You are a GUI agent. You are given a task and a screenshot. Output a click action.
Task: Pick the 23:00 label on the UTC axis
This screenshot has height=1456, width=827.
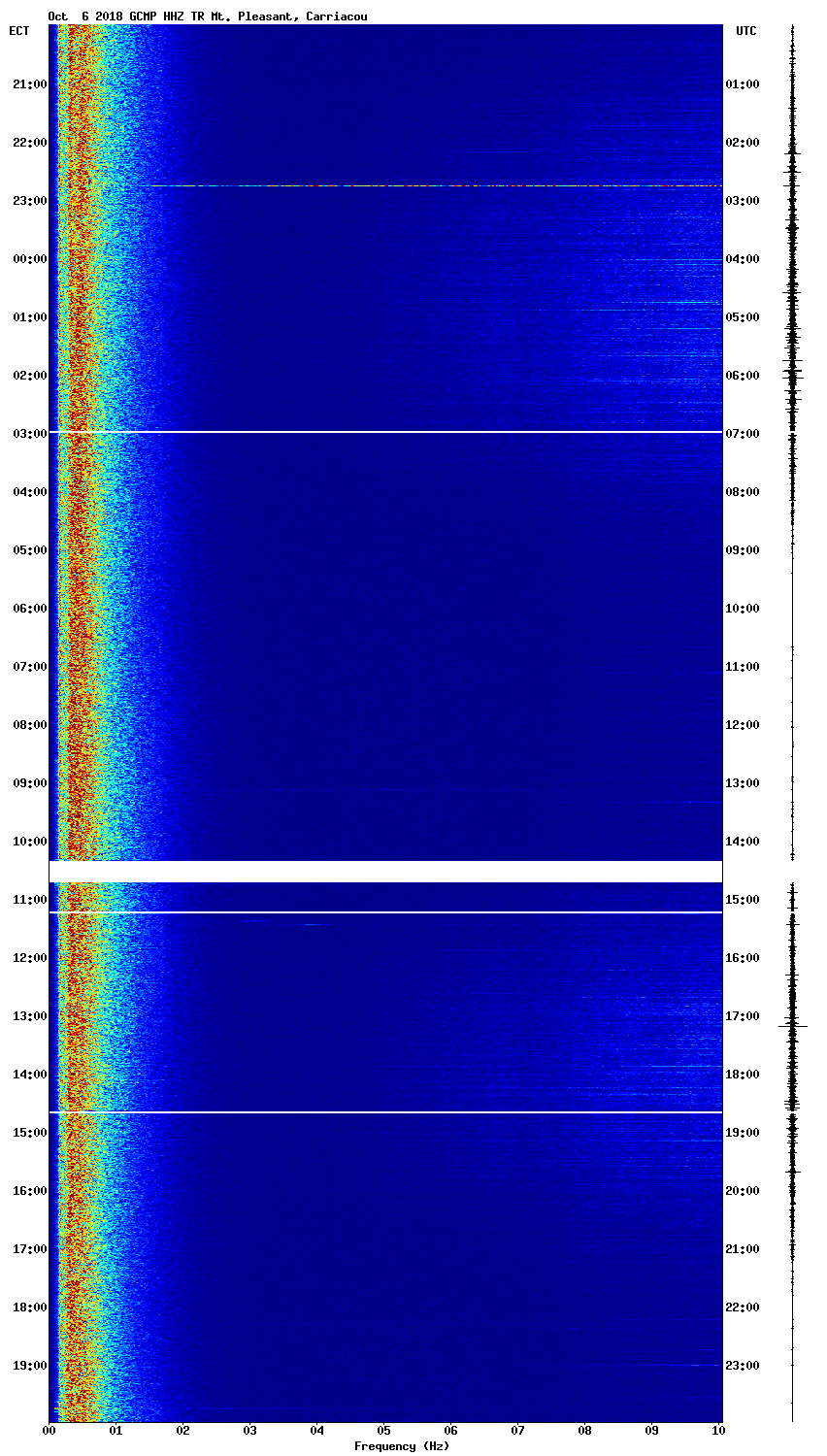[743, 1366]
